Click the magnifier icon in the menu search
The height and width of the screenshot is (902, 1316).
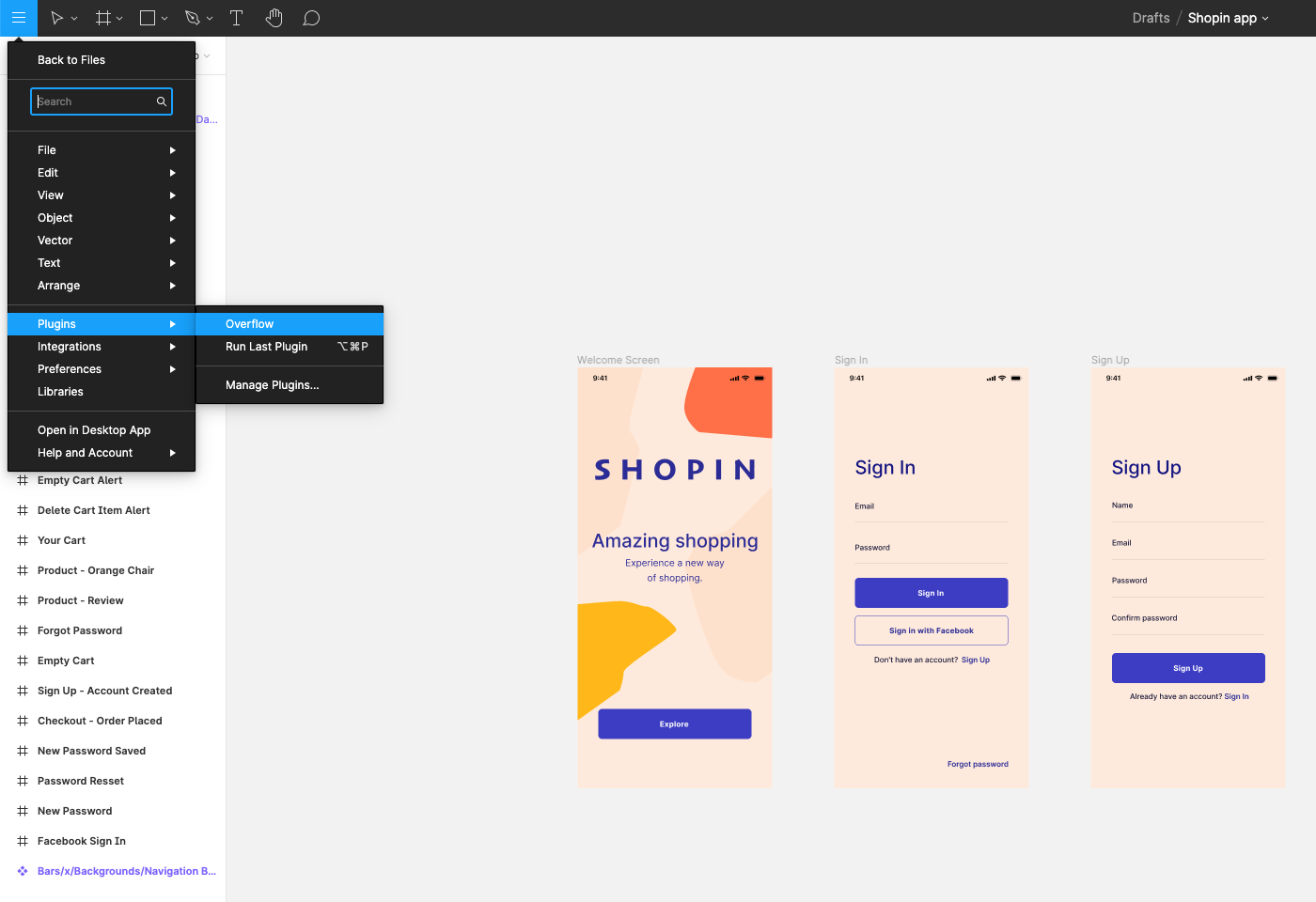tap(161, 101)
